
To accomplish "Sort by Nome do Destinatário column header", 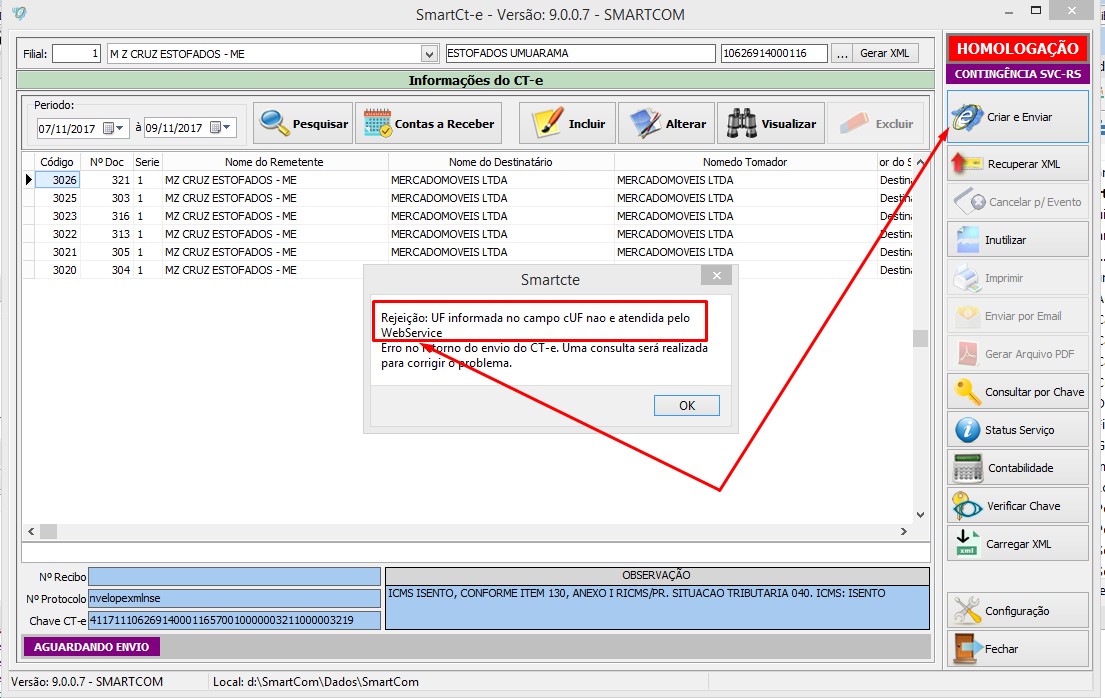I will tap(501, 161).
